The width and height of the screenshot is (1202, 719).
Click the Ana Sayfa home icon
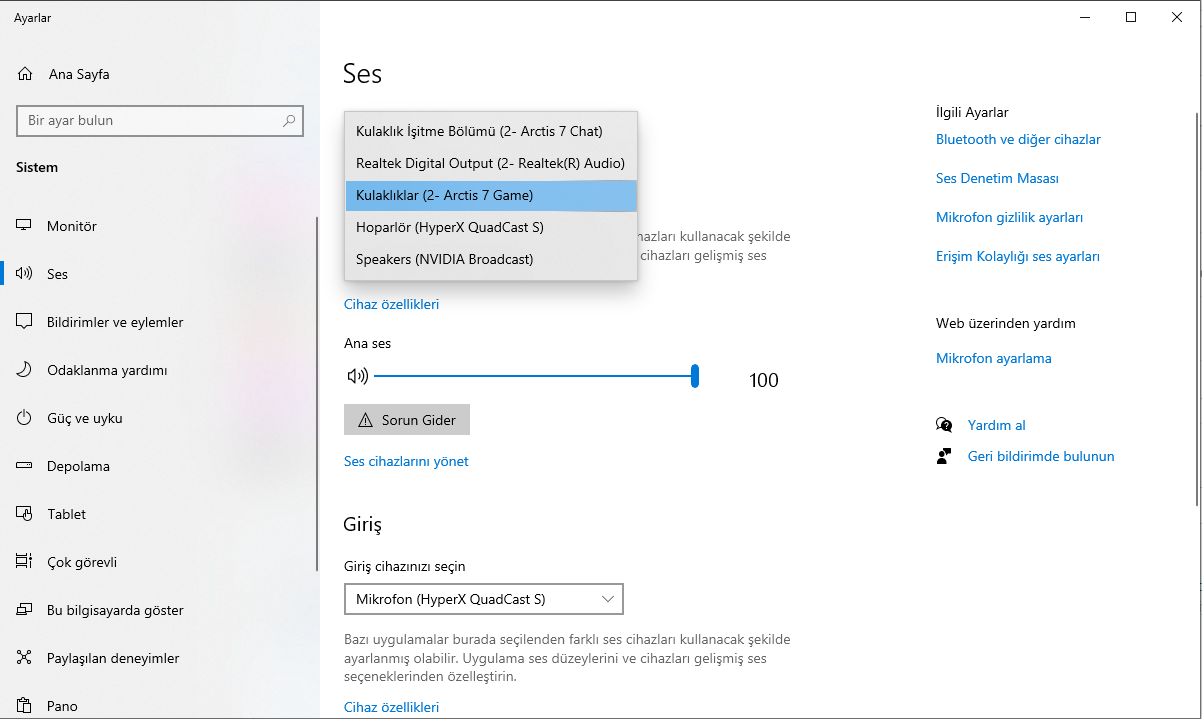coord(25,74)
